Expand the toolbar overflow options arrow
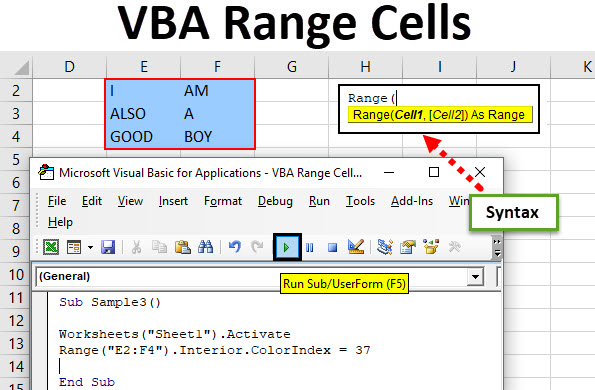This screenshot has height=390, width=595. click(x=497, y=247)
